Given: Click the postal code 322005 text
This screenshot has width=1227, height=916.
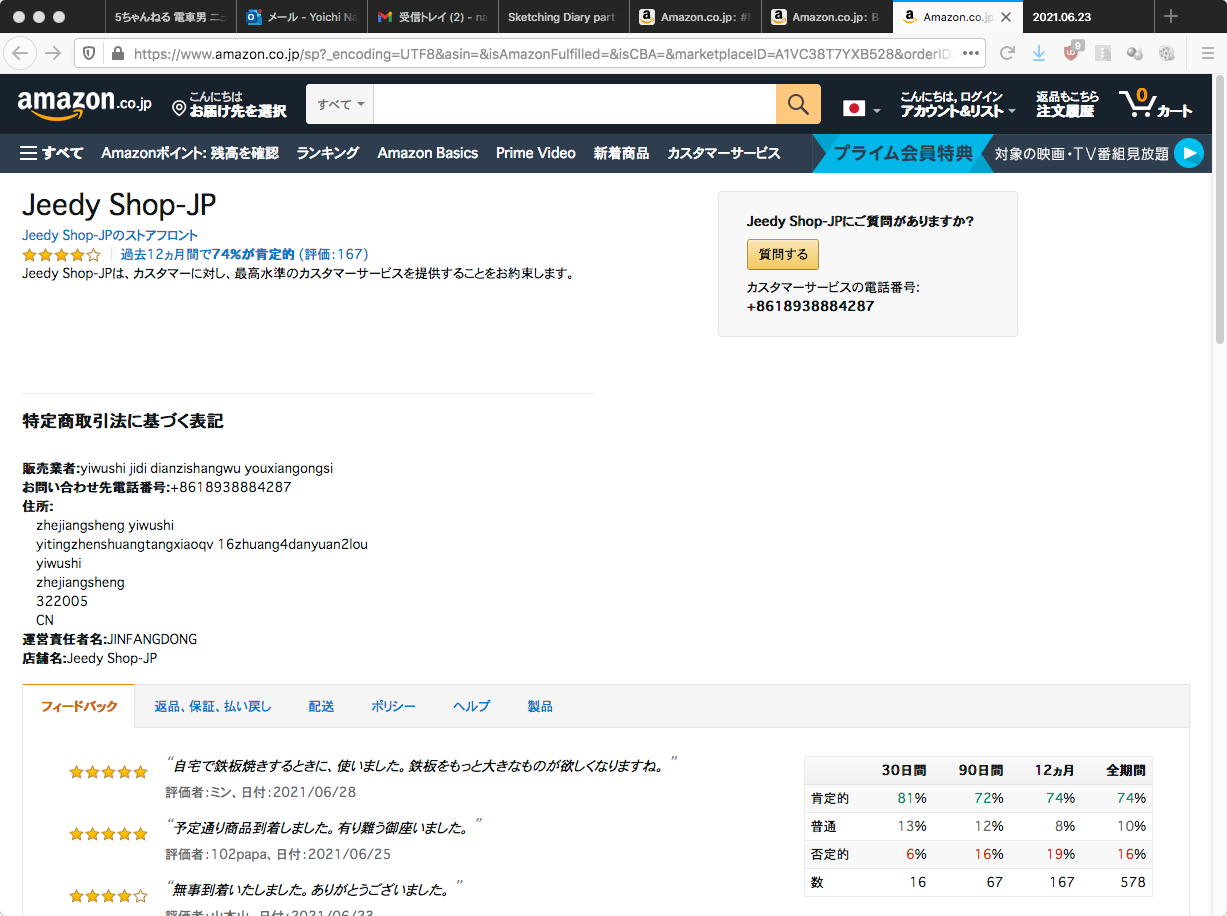Looking at the screenshot, I should (x=62, y=601).
